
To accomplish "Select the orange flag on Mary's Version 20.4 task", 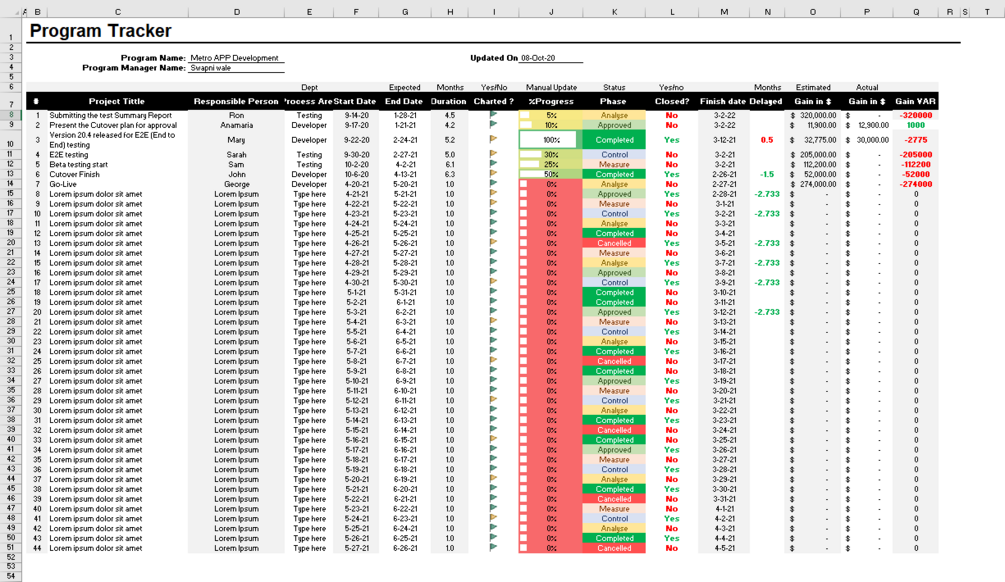I will [491, 138].
